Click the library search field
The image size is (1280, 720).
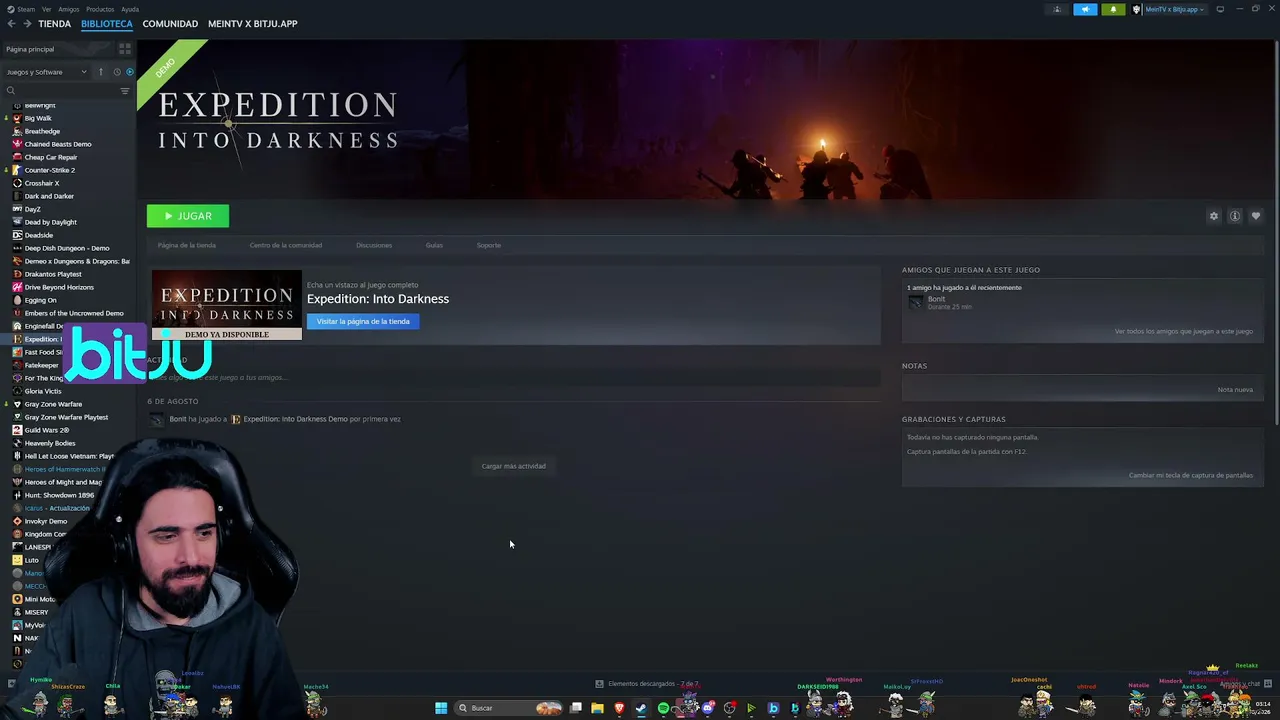coord(60,91)
